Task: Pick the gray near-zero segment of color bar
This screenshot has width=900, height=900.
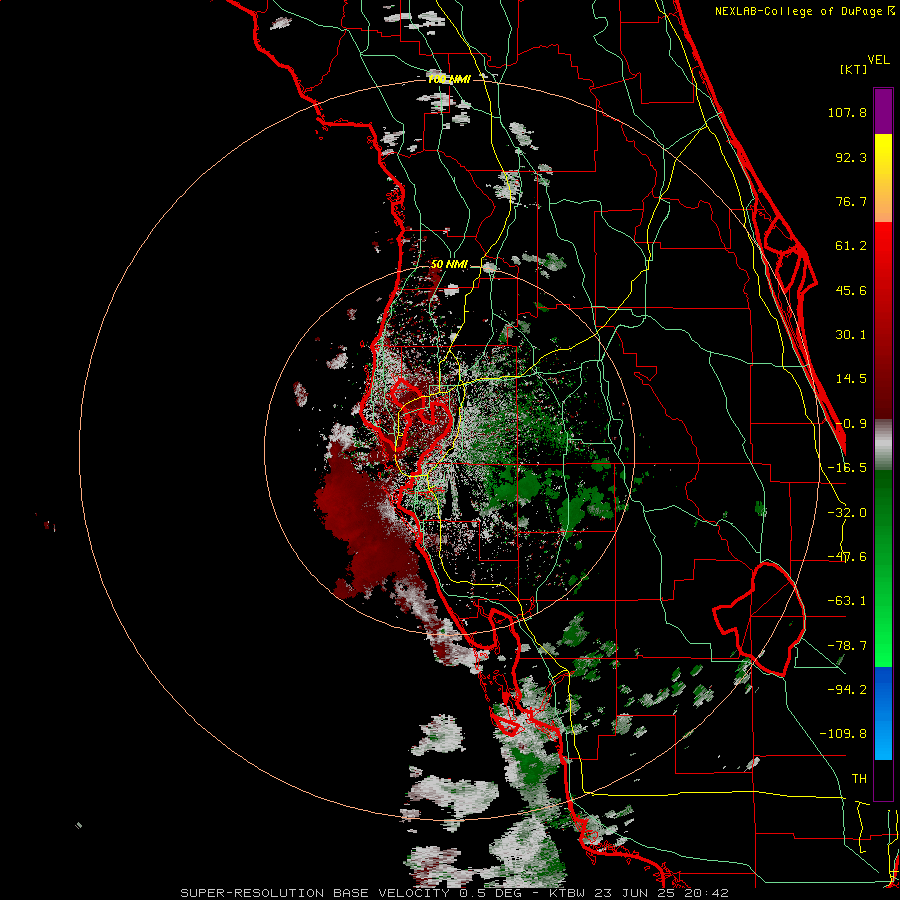Action: (x=883, y=444)
